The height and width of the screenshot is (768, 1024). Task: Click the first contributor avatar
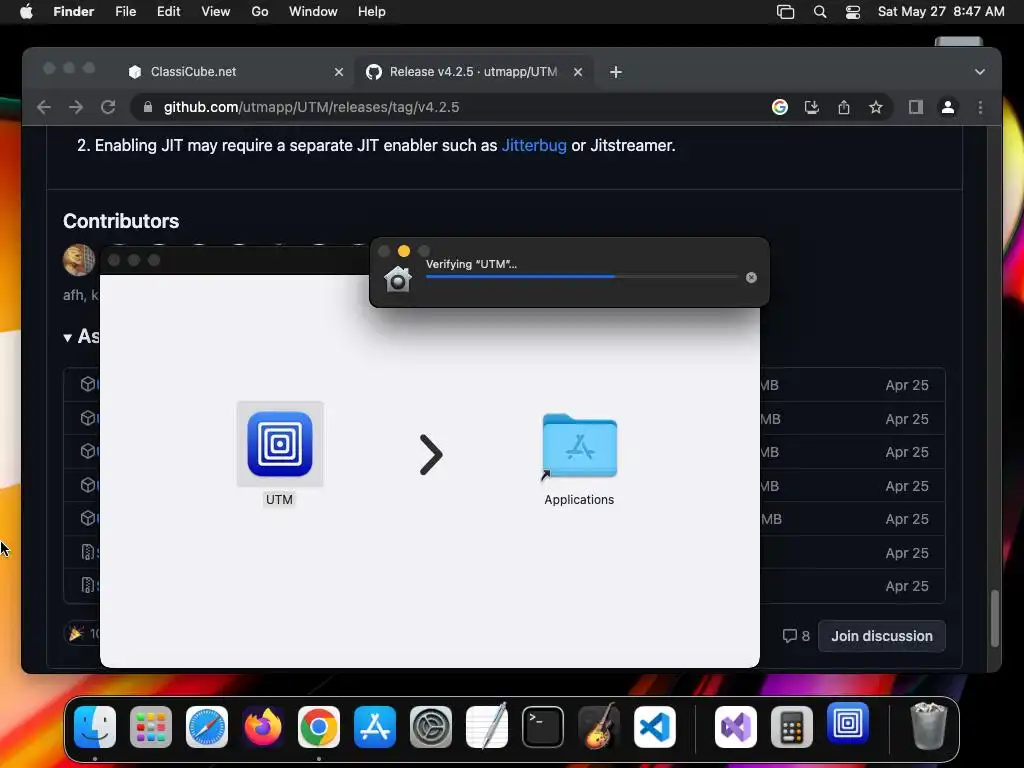(x=78, y=260)
